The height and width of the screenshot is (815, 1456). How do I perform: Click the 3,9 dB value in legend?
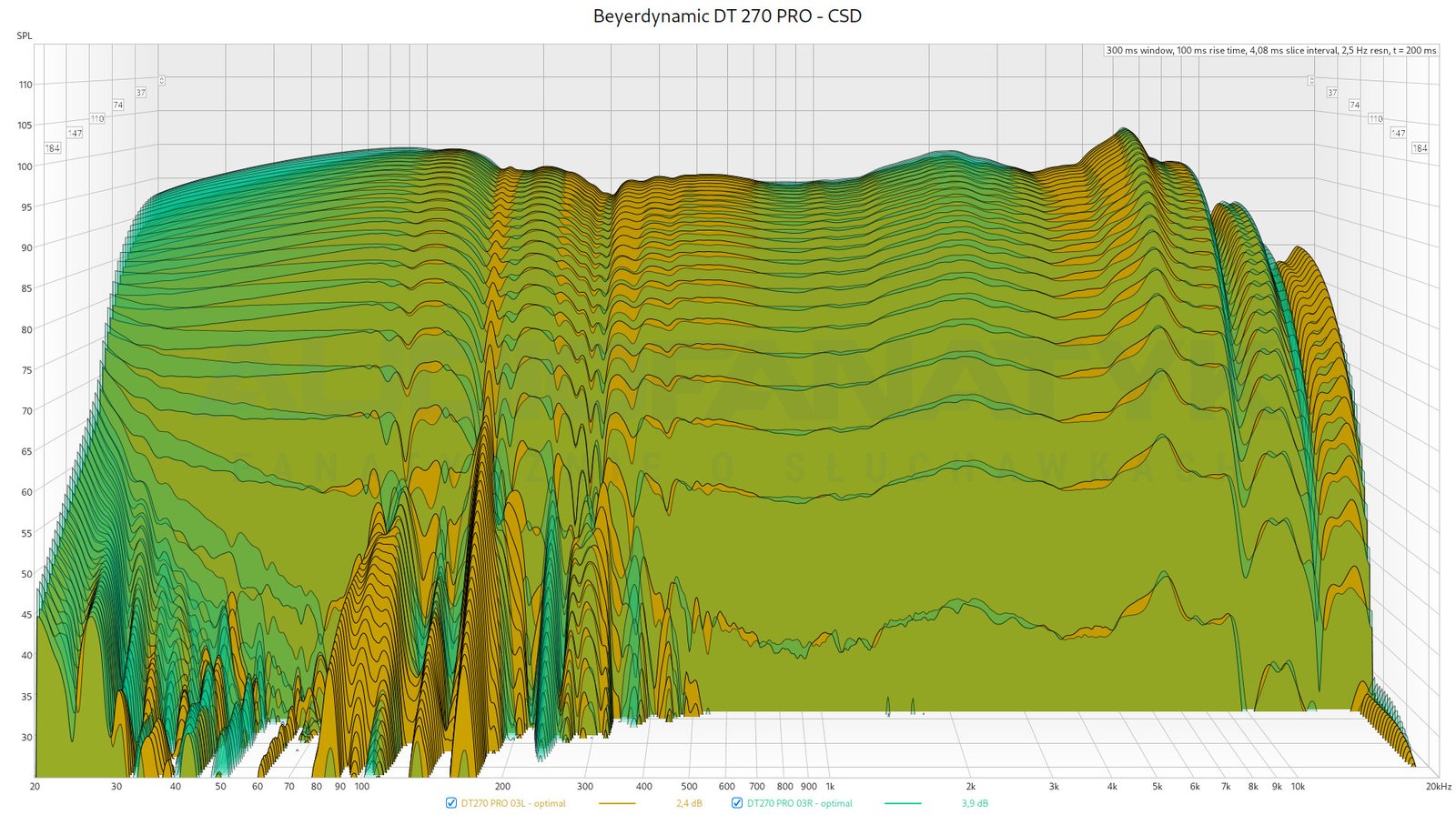[975, 804]
